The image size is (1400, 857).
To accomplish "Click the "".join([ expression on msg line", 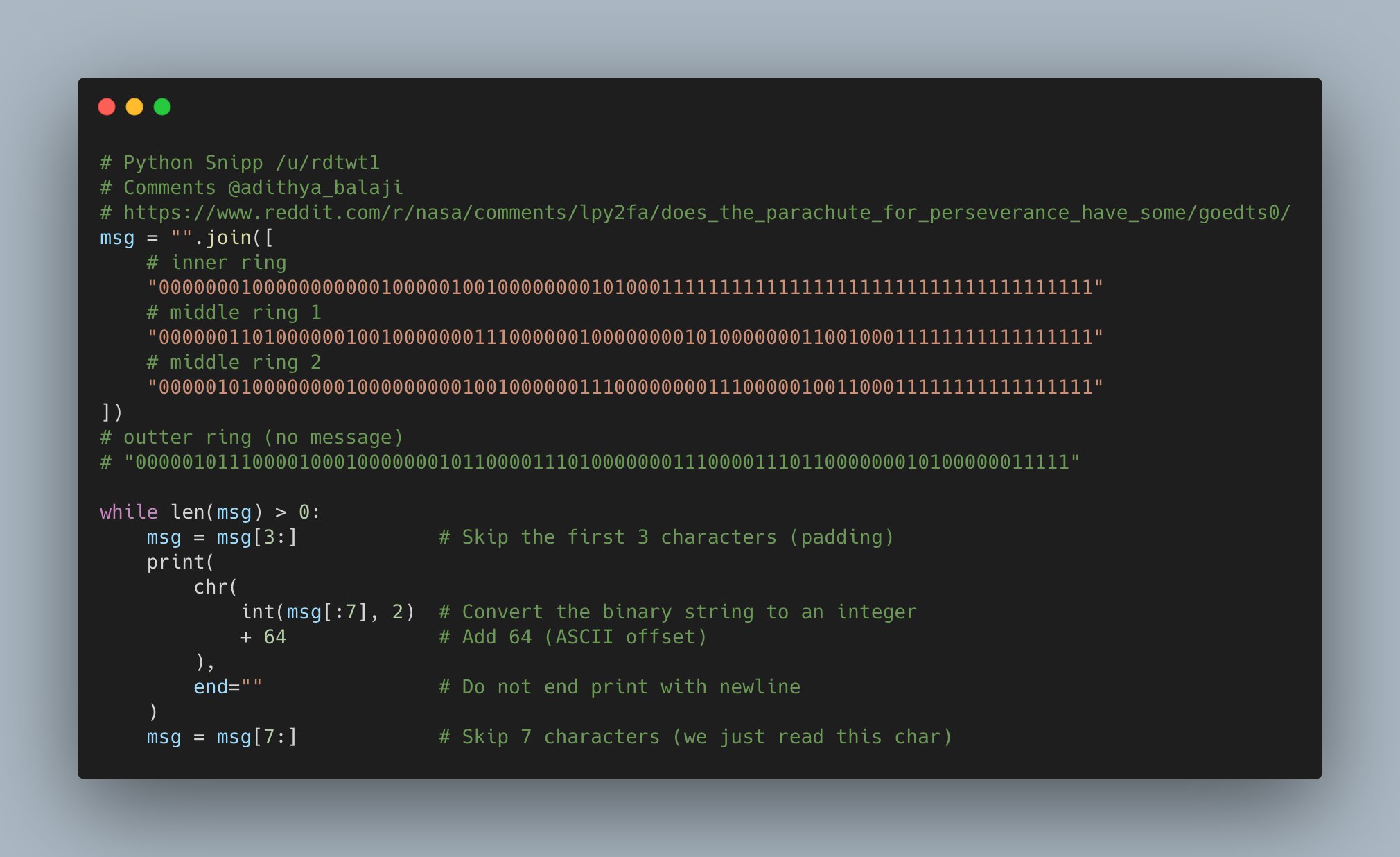I will 222,238.
